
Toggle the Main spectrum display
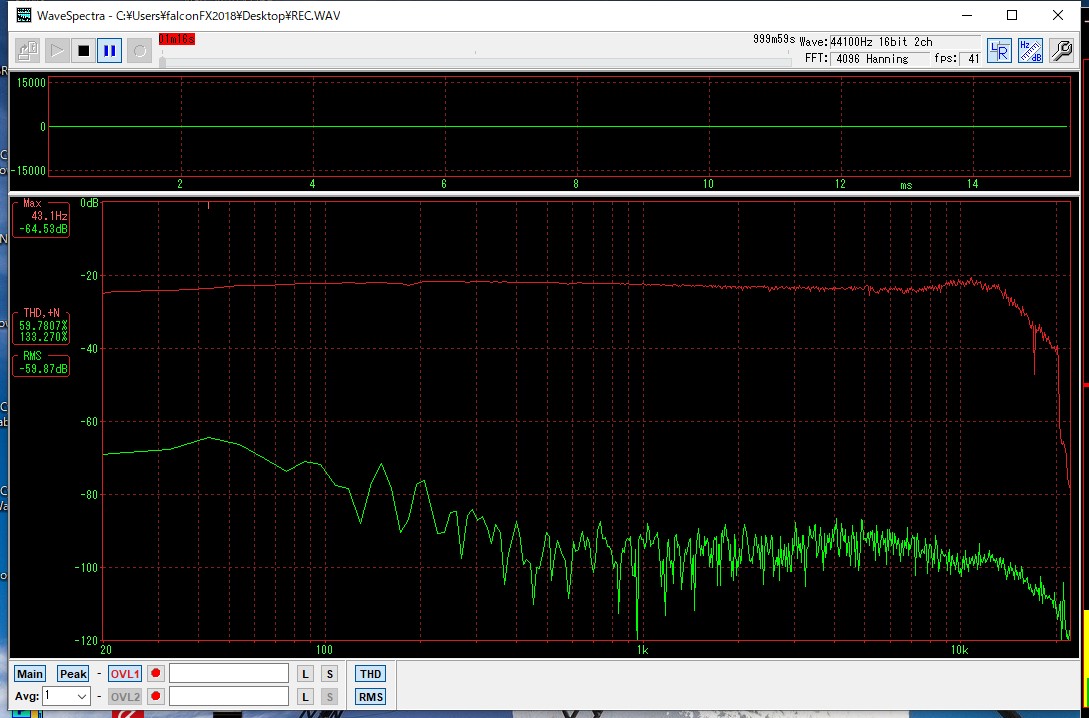(x=30, y=674)
